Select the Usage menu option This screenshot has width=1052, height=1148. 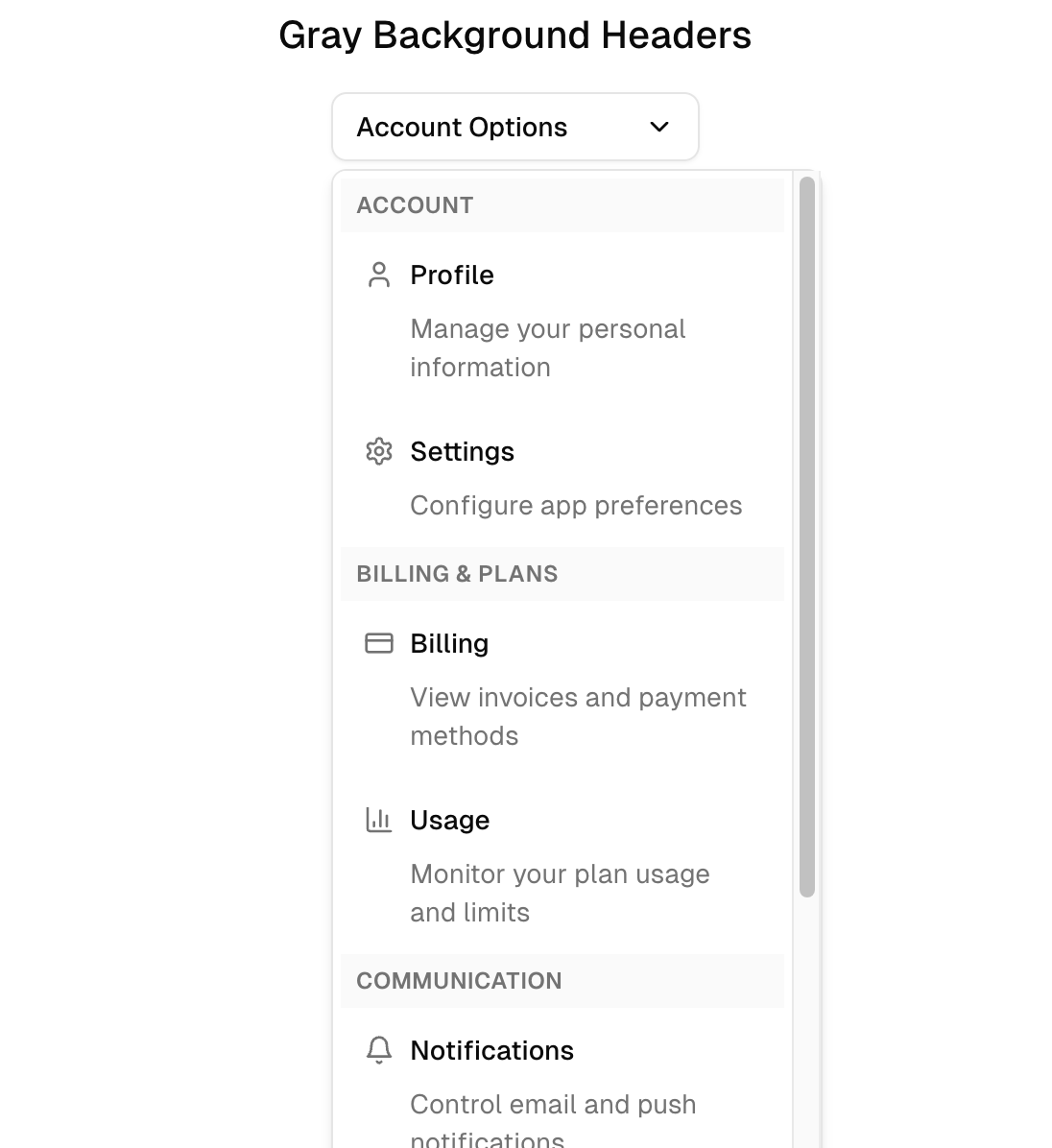(x=449, y=820)
